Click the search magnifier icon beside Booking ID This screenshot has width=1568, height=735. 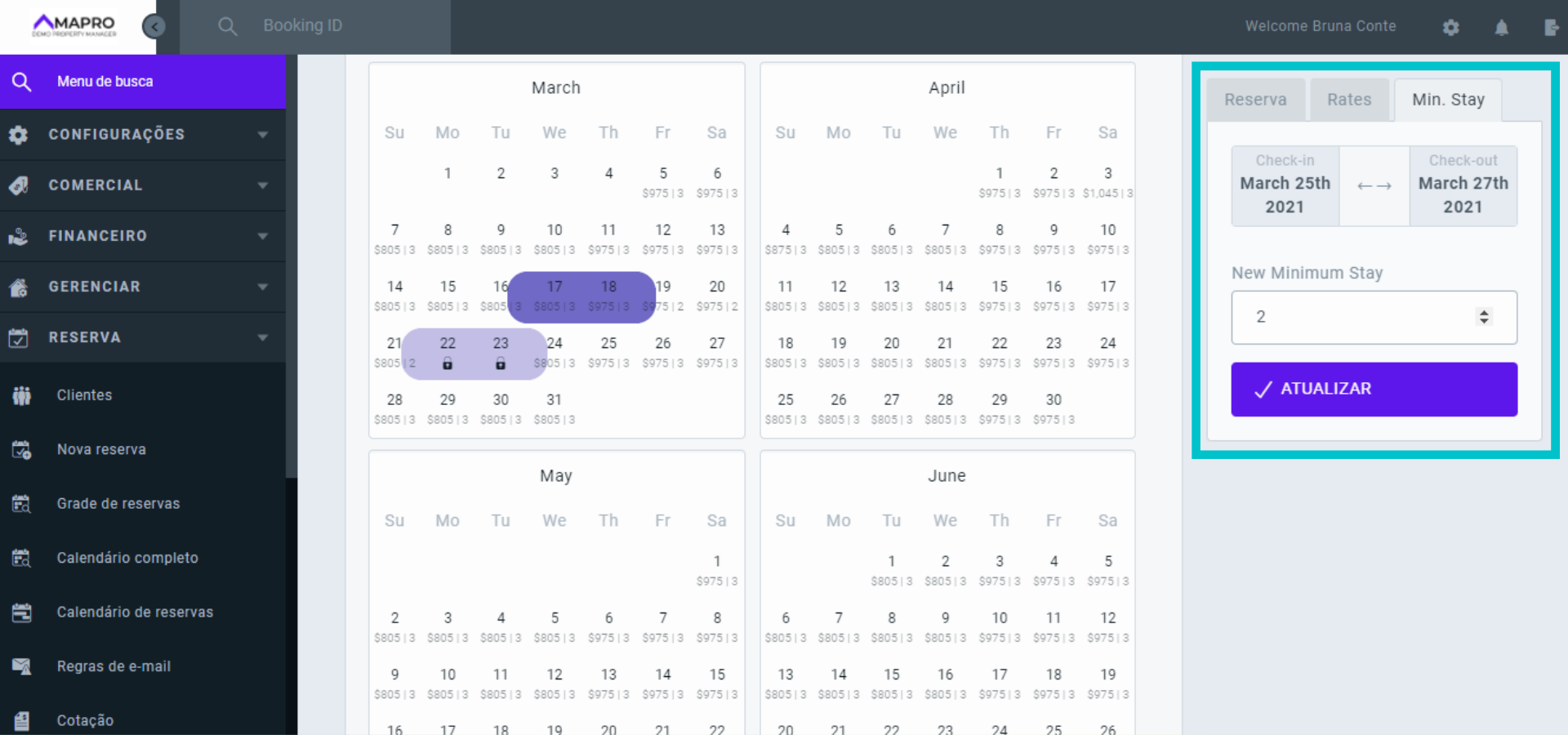[227, 26]
